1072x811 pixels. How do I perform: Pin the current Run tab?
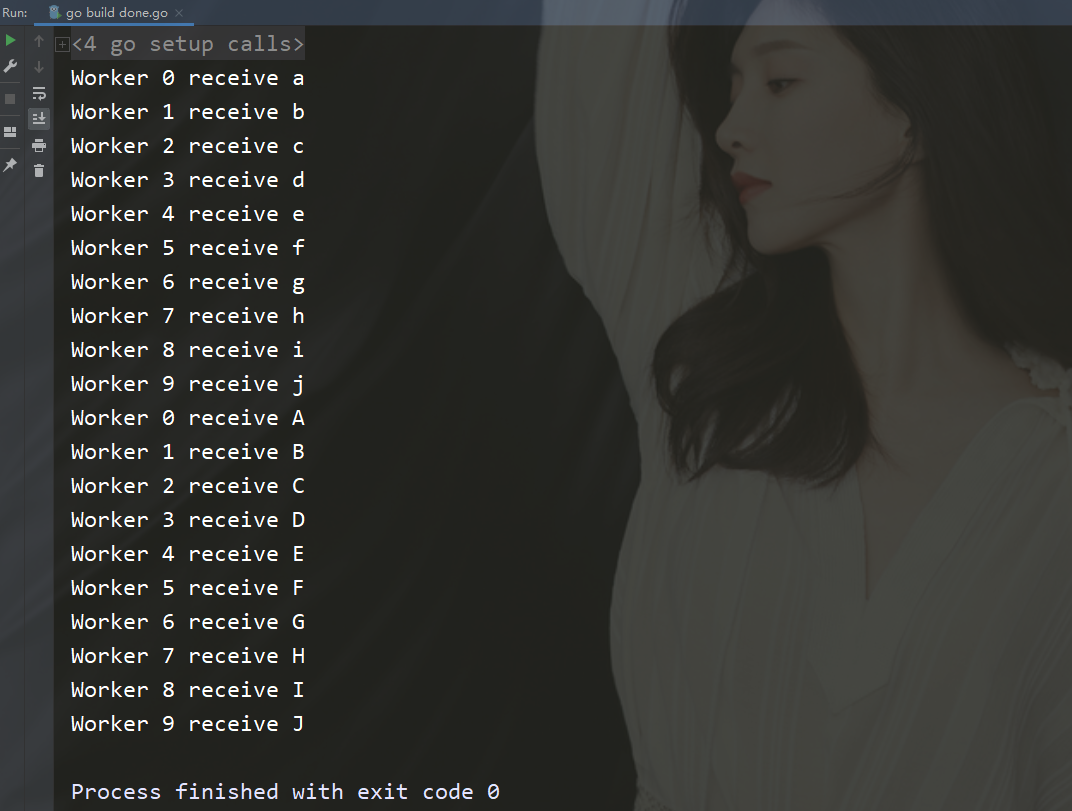pyautogui.click(x=10, y=164)
